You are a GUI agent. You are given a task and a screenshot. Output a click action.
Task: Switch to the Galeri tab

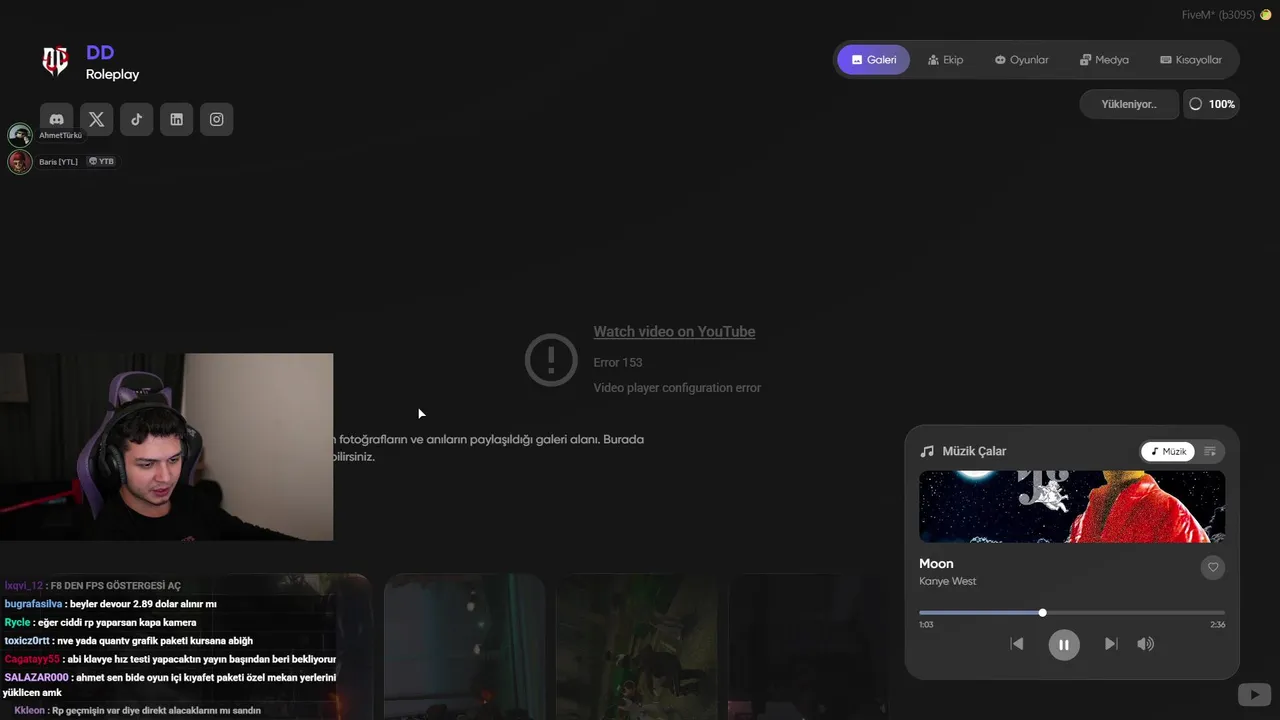pyautogui.click(x=874, y=60)
